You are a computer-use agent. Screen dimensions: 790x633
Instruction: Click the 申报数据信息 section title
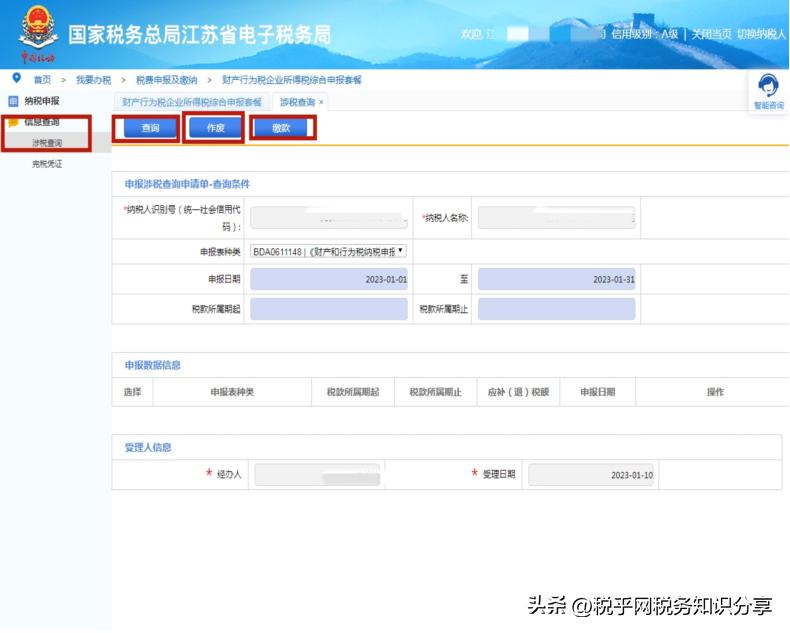pyautogui.click(x=153, y=365)
